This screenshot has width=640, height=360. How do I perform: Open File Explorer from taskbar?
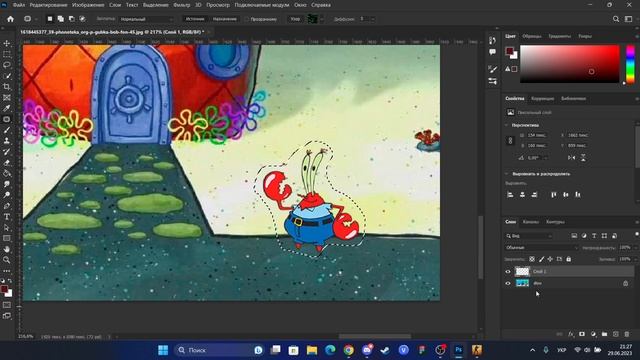tap(312, 350)
